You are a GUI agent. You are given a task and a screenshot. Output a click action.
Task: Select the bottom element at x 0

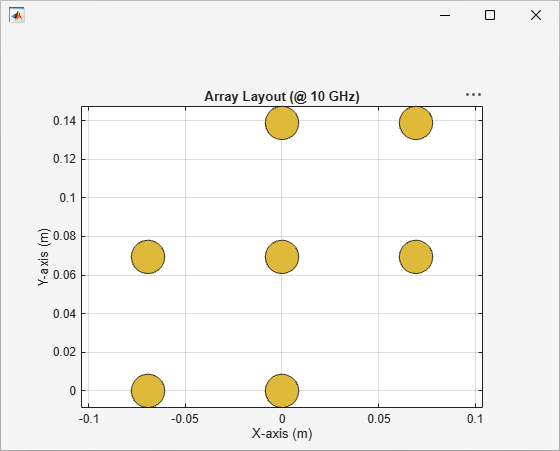[282, 391]
